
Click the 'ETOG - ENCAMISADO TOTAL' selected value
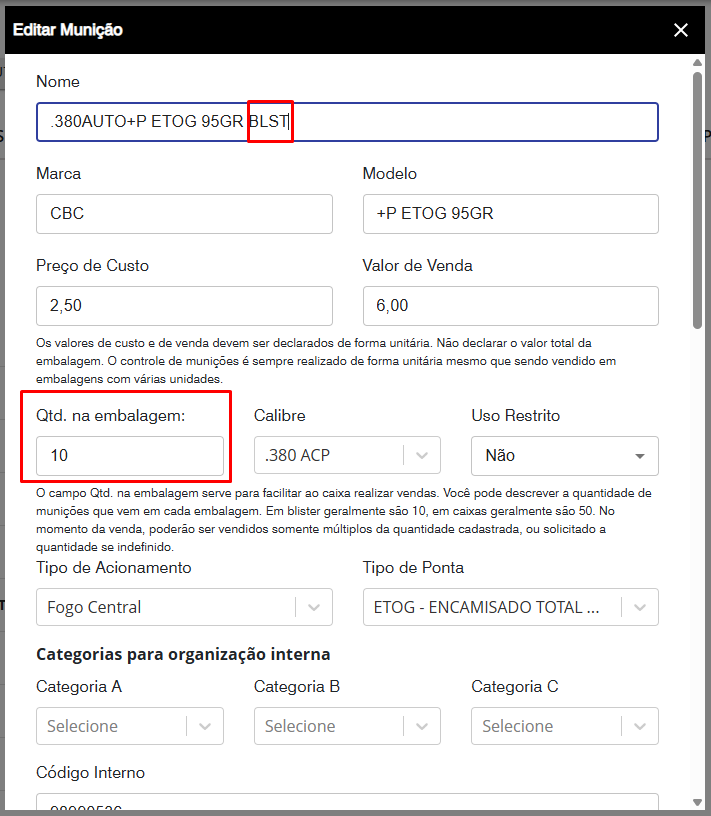pos(485,607)
